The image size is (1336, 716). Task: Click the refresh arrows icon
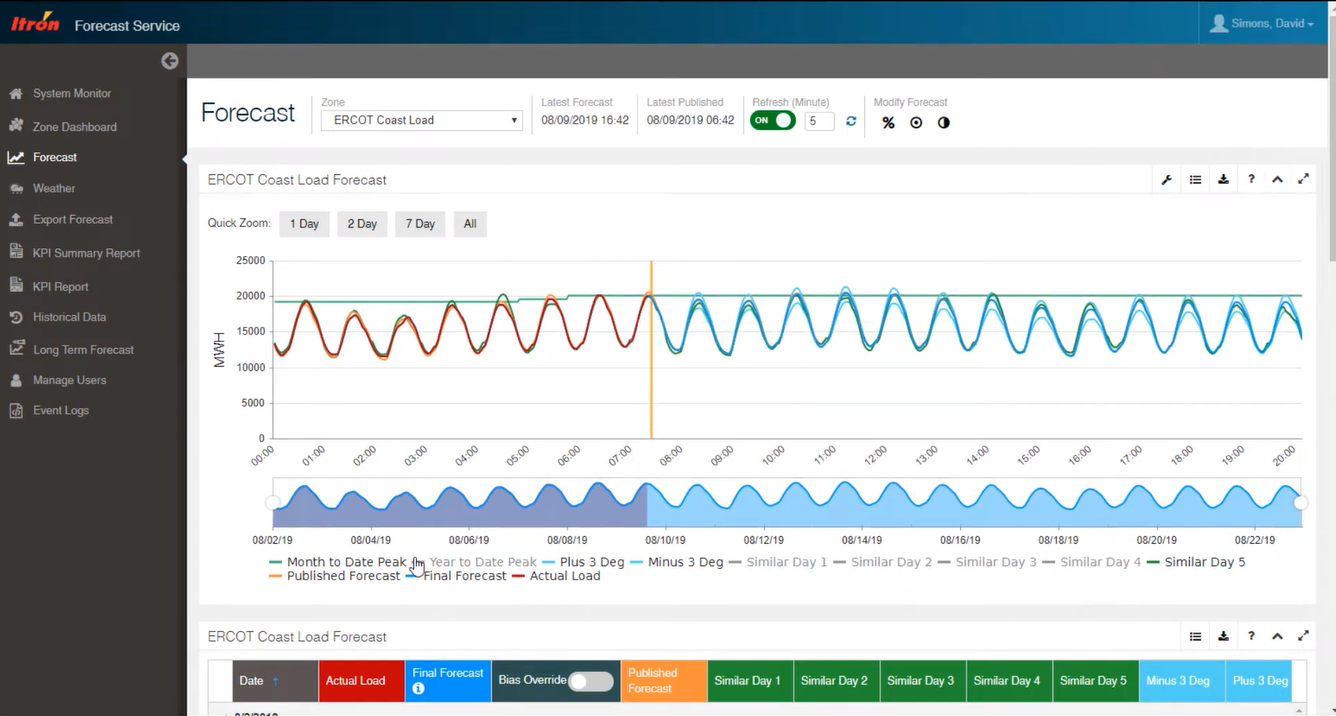(851, 121)
